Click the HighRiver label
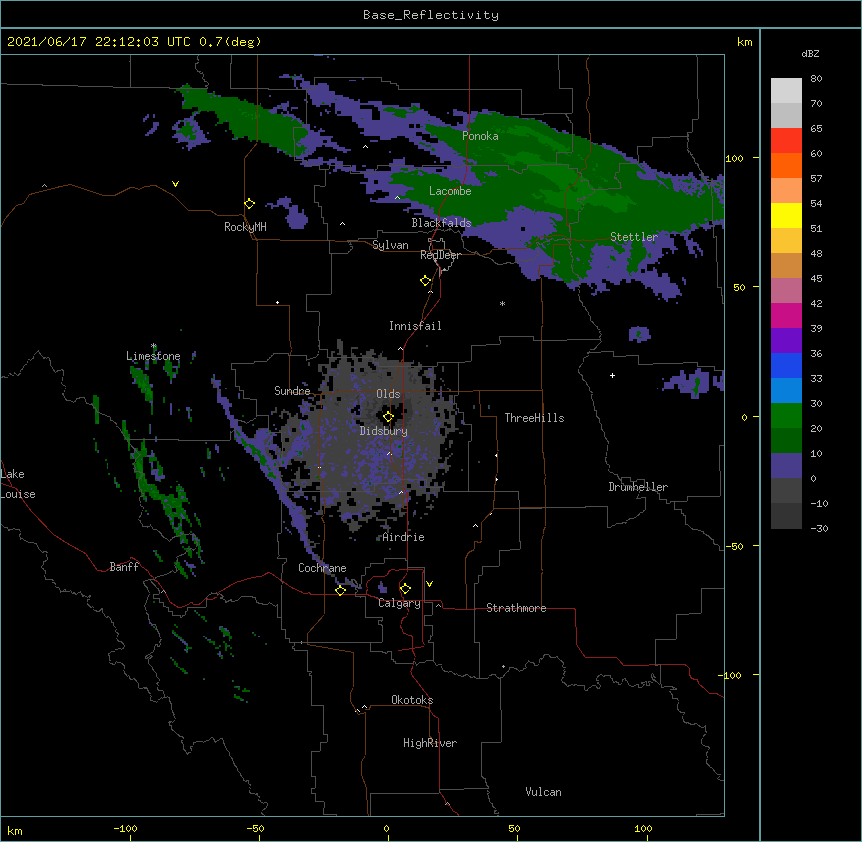Screen dimensions: 862x842 [x=430, y=743]
